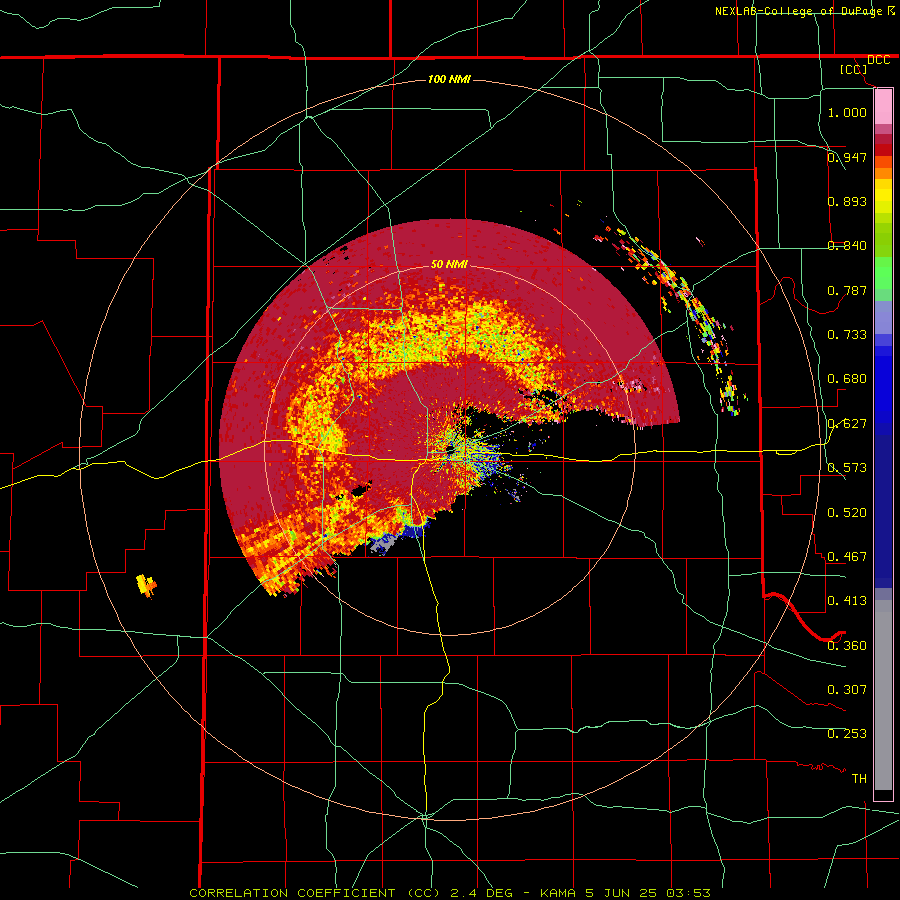Screen dimensions: 900x900
Task: Click the 50 NMI range ring label
Action: [x=449, y=264]
